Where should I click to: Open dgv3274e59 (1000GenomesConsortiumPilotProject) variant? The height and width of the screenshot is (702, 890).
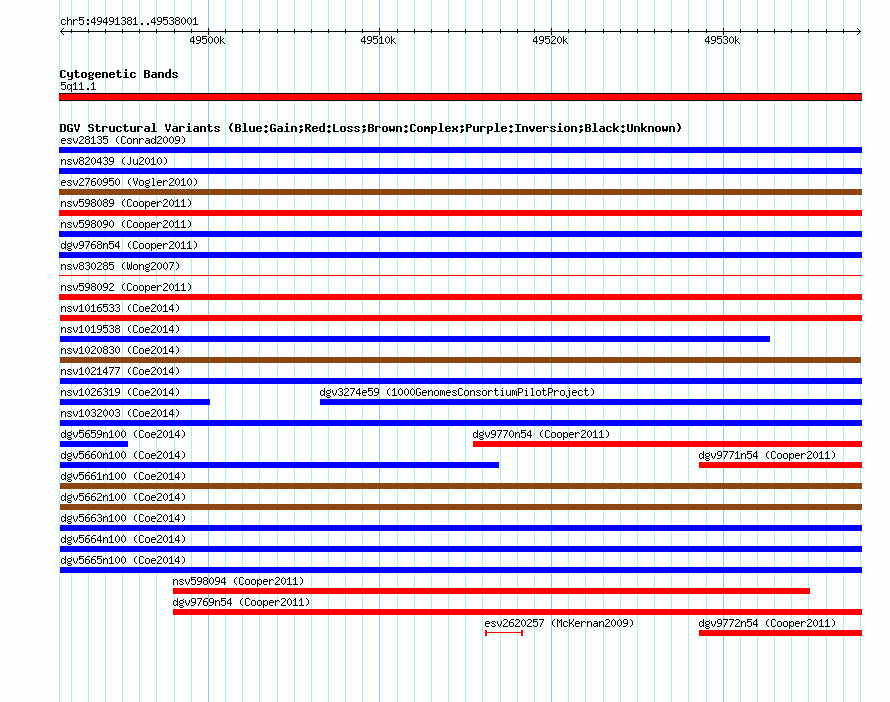click(x=457, y=392)
